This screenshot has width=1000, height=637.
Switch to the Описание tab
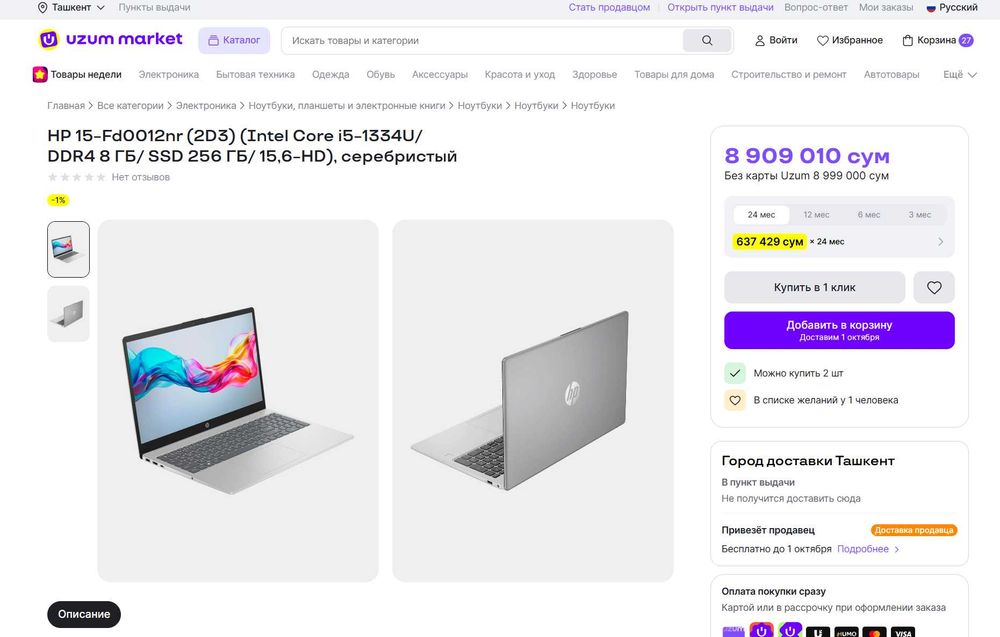click(x=84, y=614)
